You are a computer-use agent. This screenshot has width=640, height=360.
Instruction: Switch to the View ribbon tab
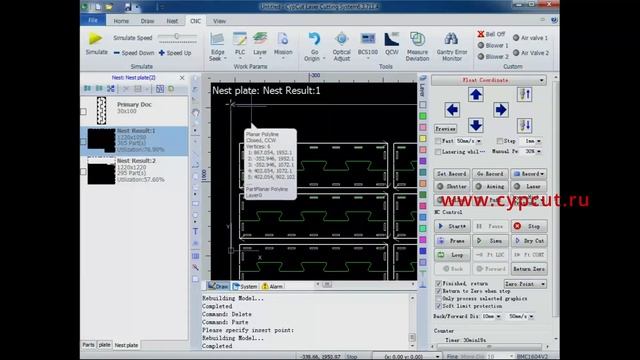pyautogui.click(x=219, y=21)
